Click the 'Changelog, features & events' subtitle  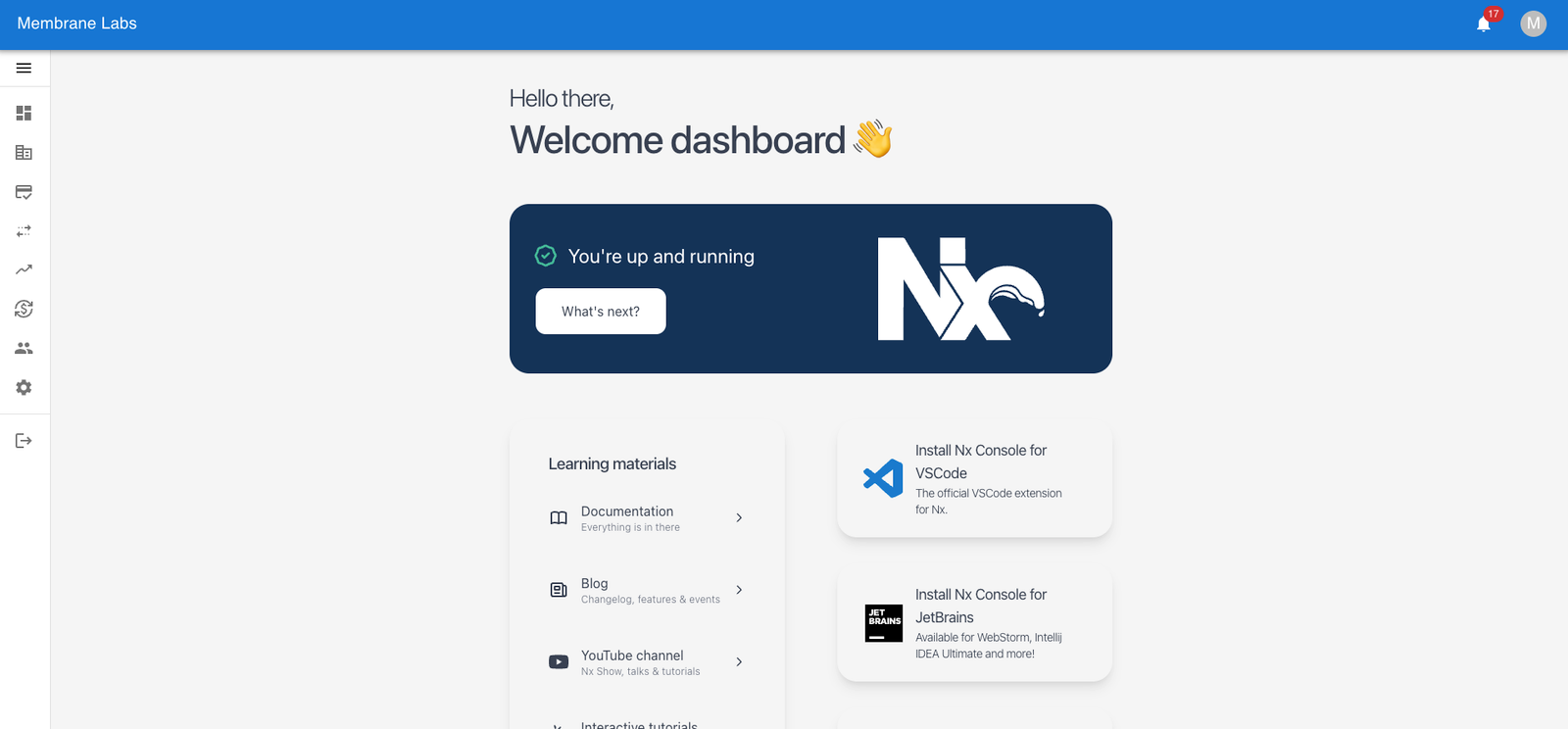coord(651,600)
